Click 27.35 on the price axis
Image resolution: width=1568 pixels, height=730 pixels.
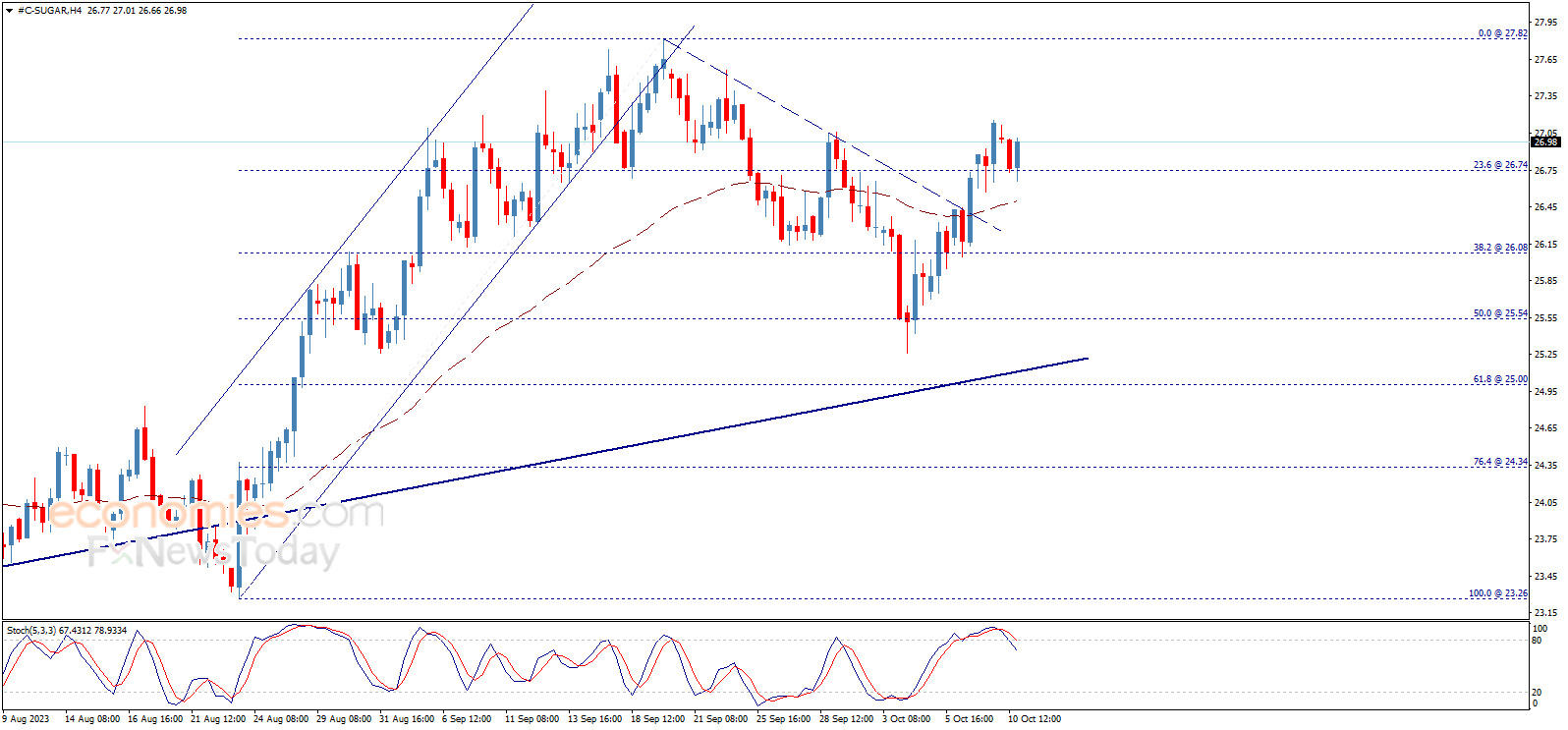coord(1545,96)
